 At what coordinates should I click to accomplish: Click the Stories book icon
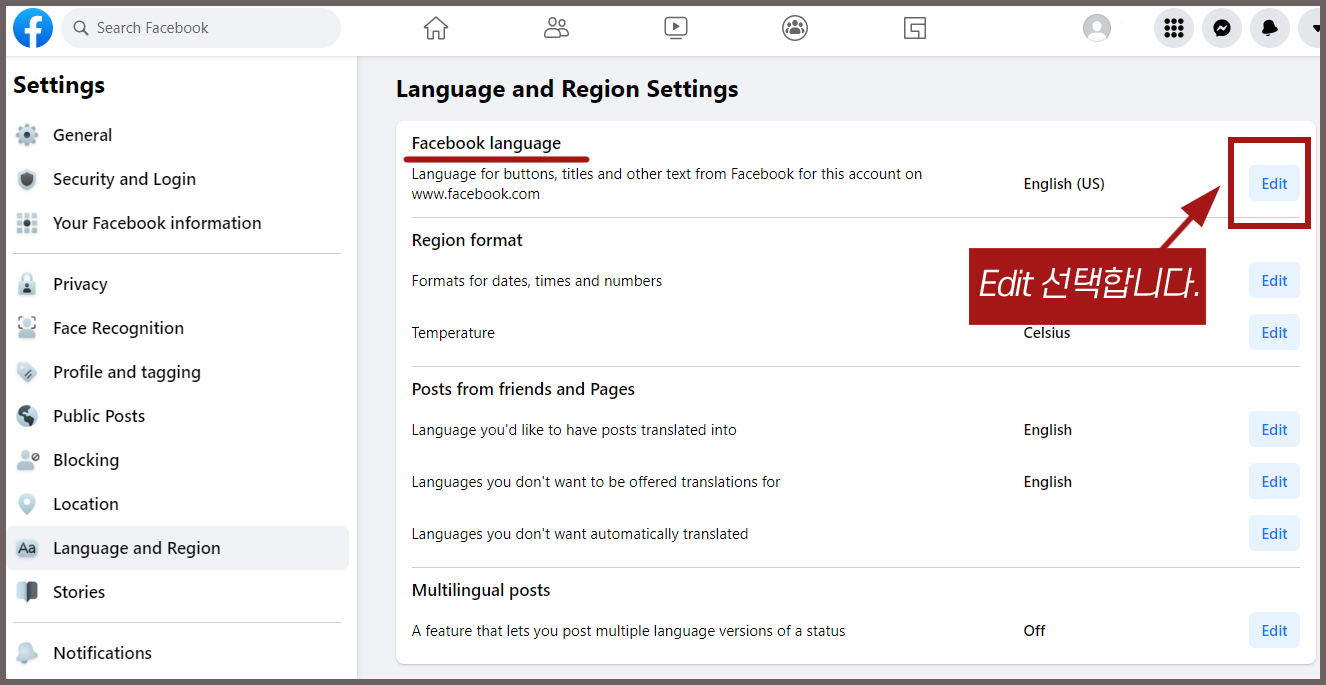[x=27, y=592]
